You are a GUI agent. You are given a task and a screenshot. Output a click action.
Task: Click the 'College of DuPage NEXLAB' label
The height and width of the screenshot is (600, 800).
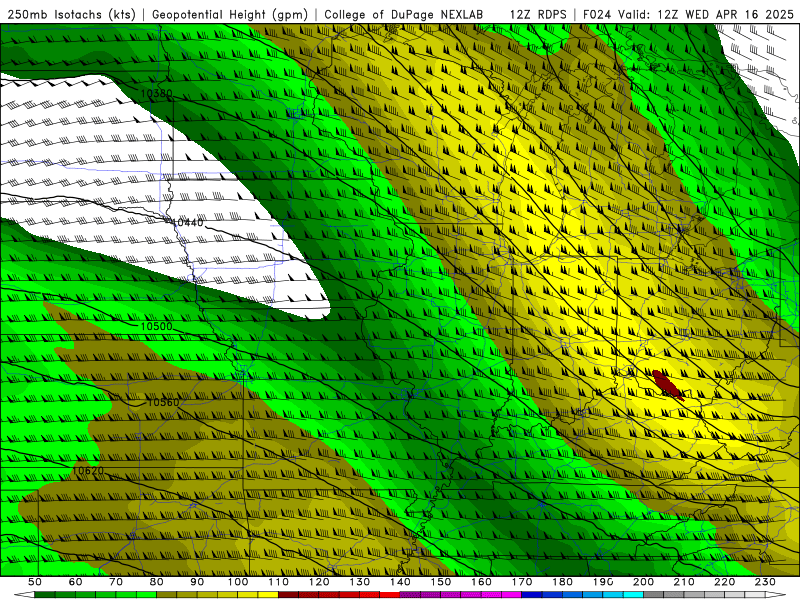pos(404,15)
